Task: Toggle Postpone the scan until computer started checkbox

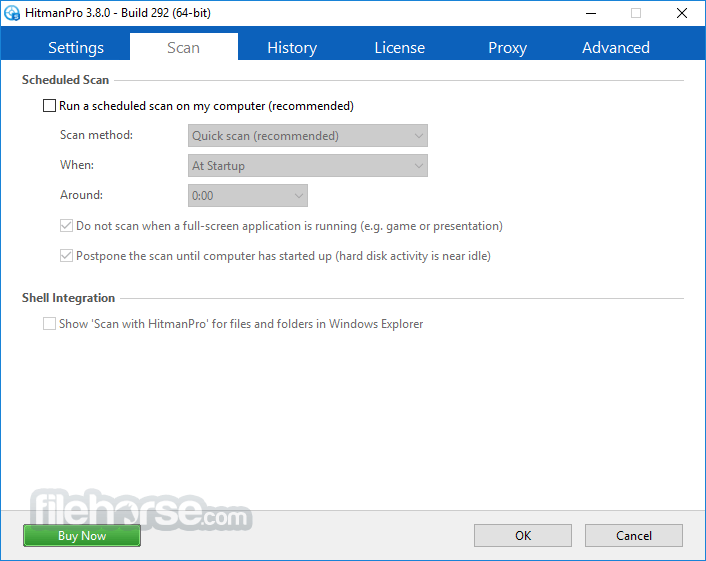Action: pos(66,256)
